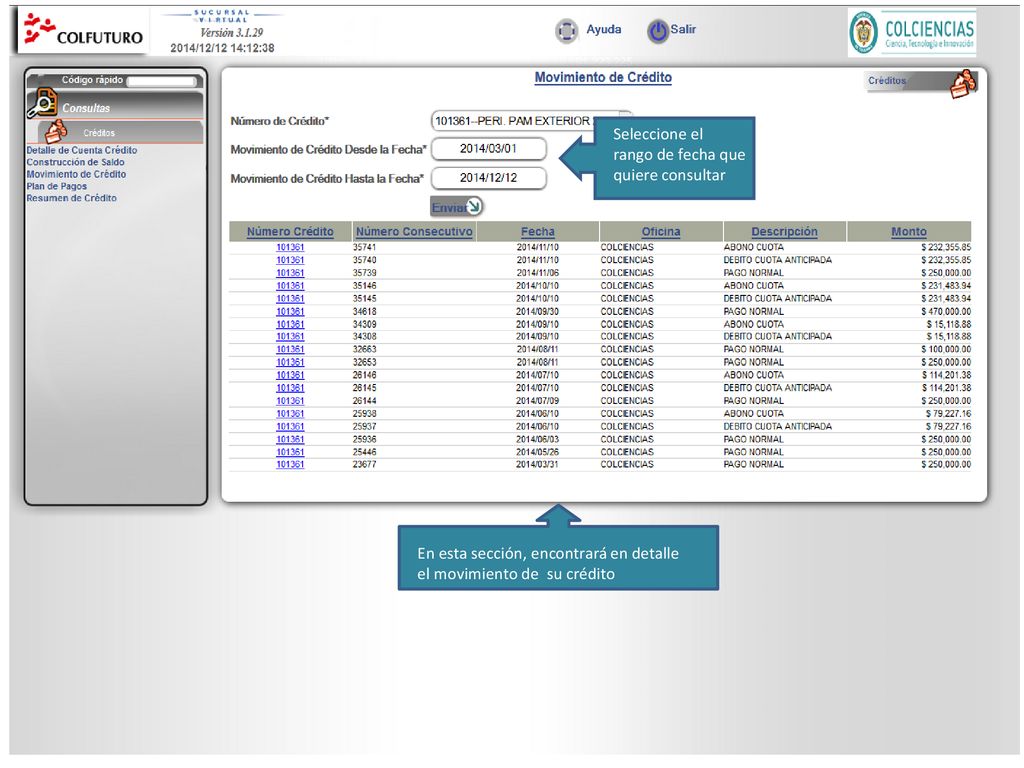The image size is (1024, 768).
Task: Sort the table by Fecha header
Action: (537, 232)
